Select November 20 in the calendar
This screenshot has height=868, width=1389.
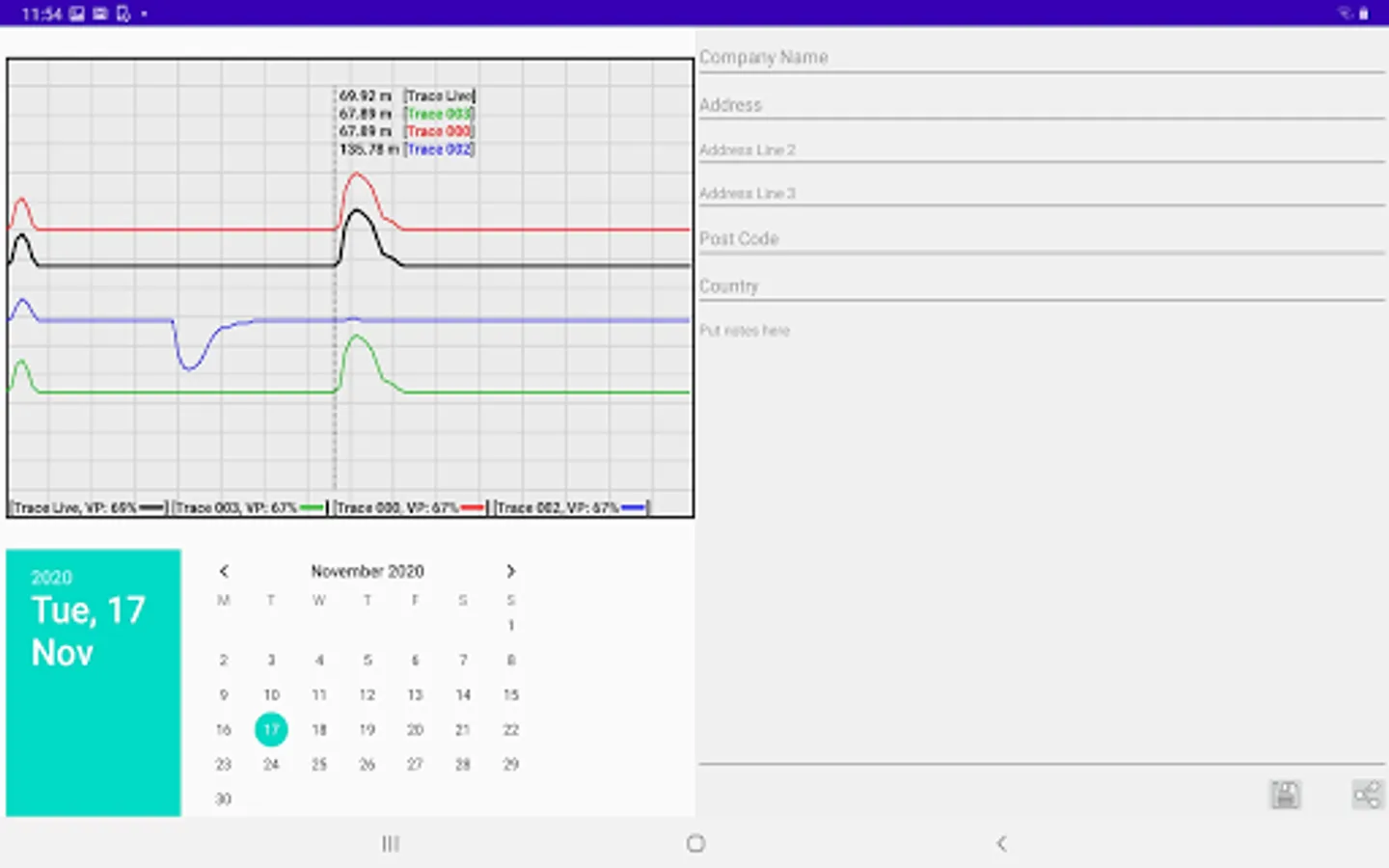[x=415, y=729]
